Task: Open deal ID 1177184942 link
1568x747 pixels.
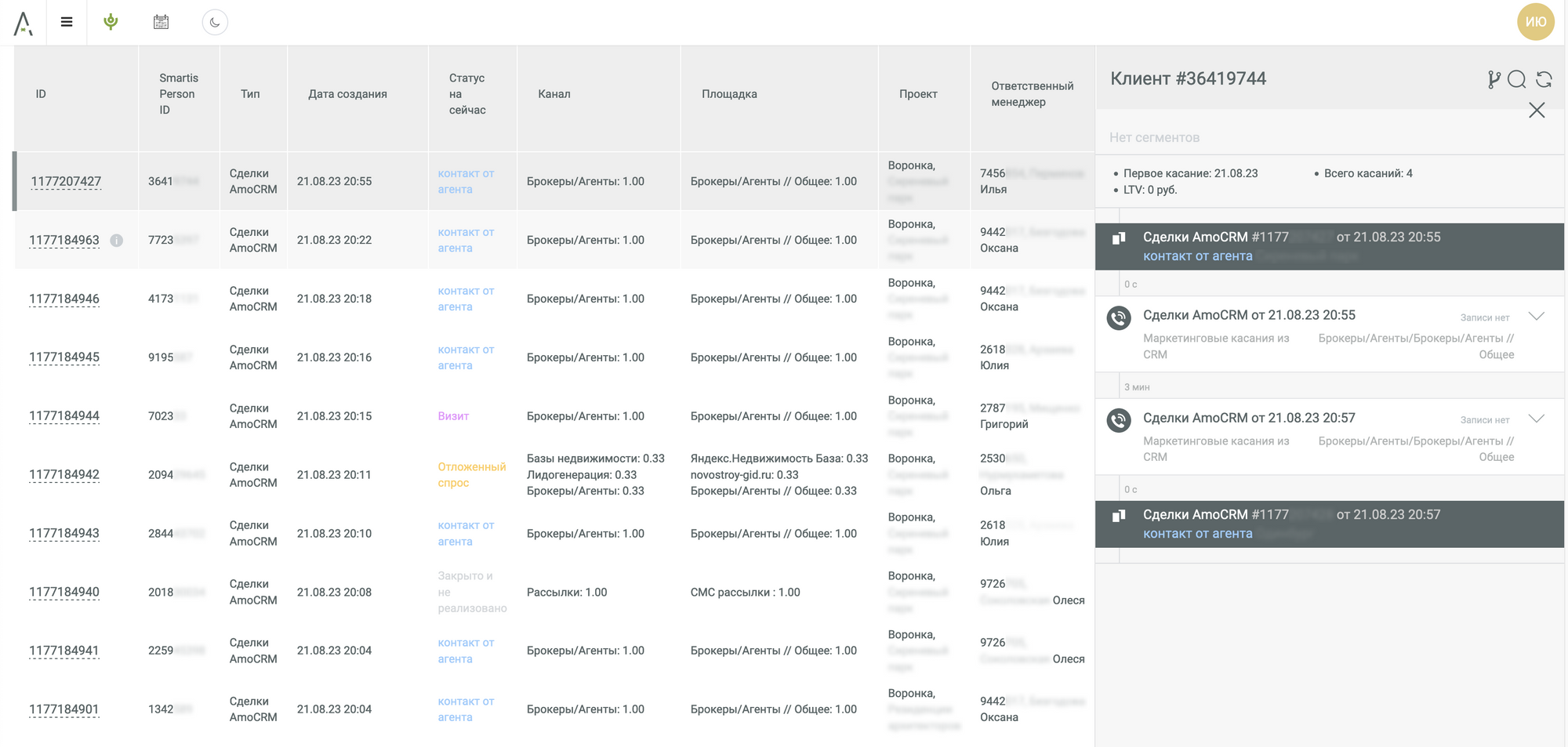Action: (64, 475)
